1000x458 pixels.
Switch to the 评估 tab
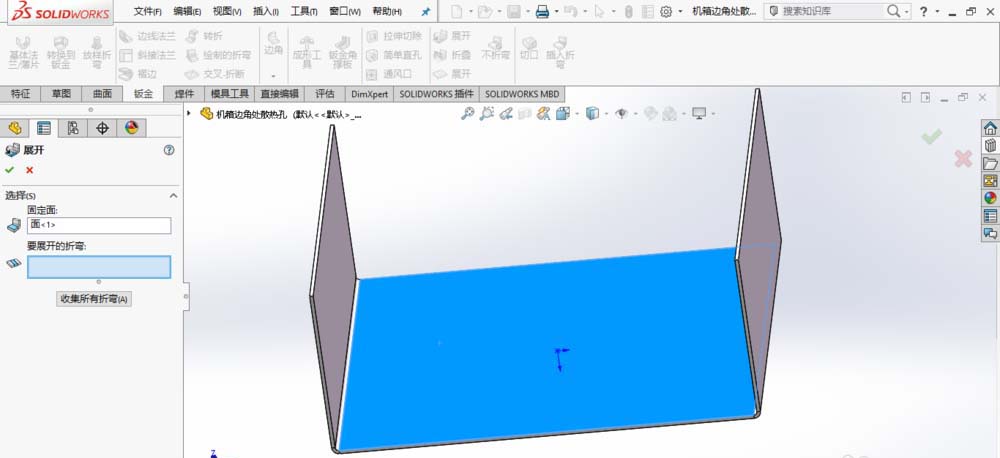[x=325, y=94]
